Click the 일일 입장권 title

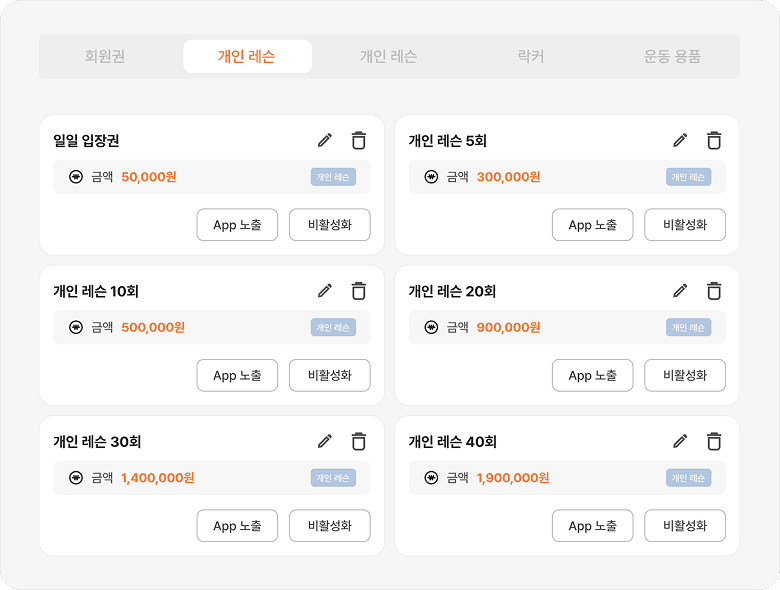[86, 141]
